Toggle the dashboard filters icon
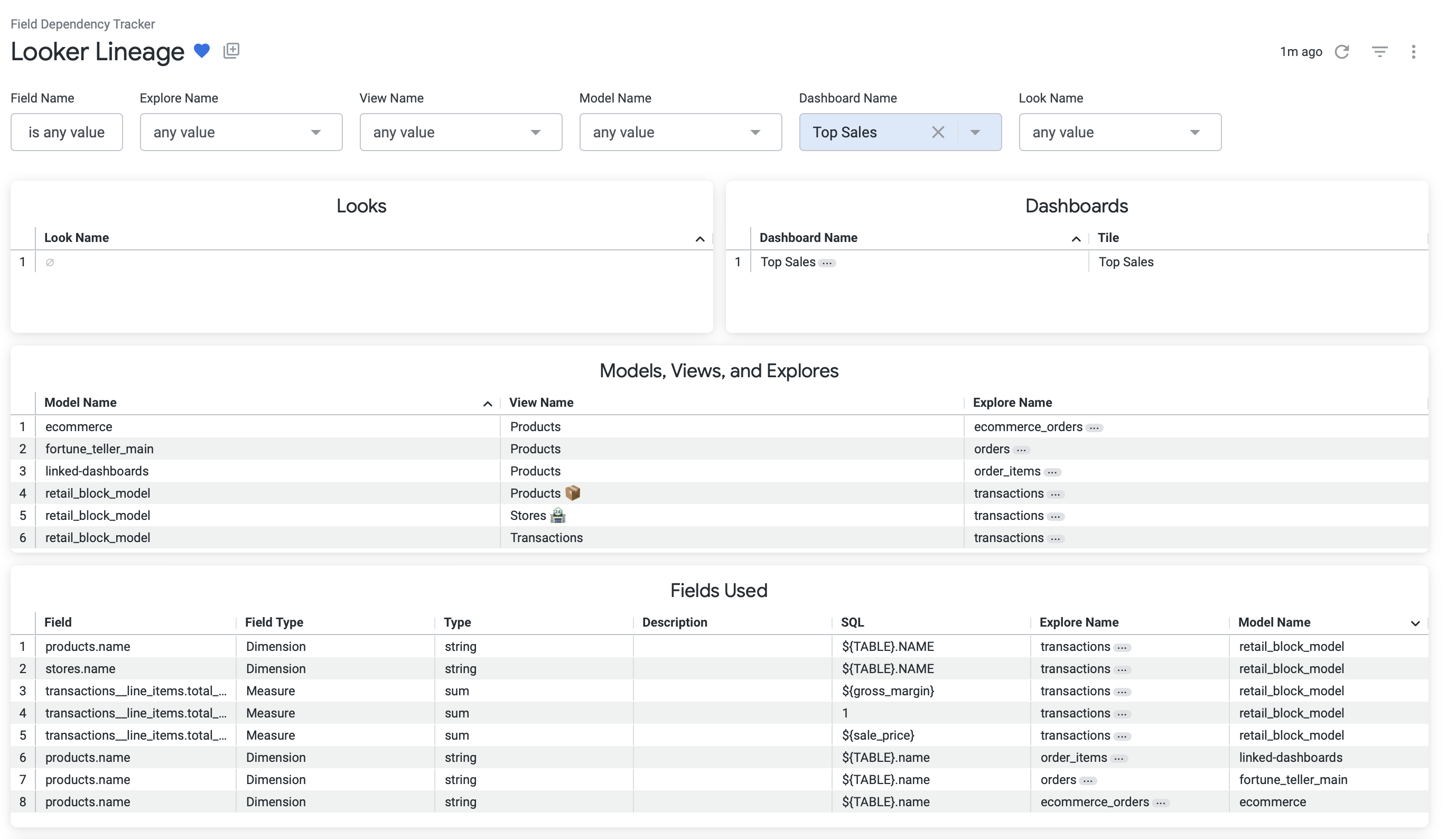Image resolution: width=1456 pixels, height=839 pixels. [x=1379, y=52]
